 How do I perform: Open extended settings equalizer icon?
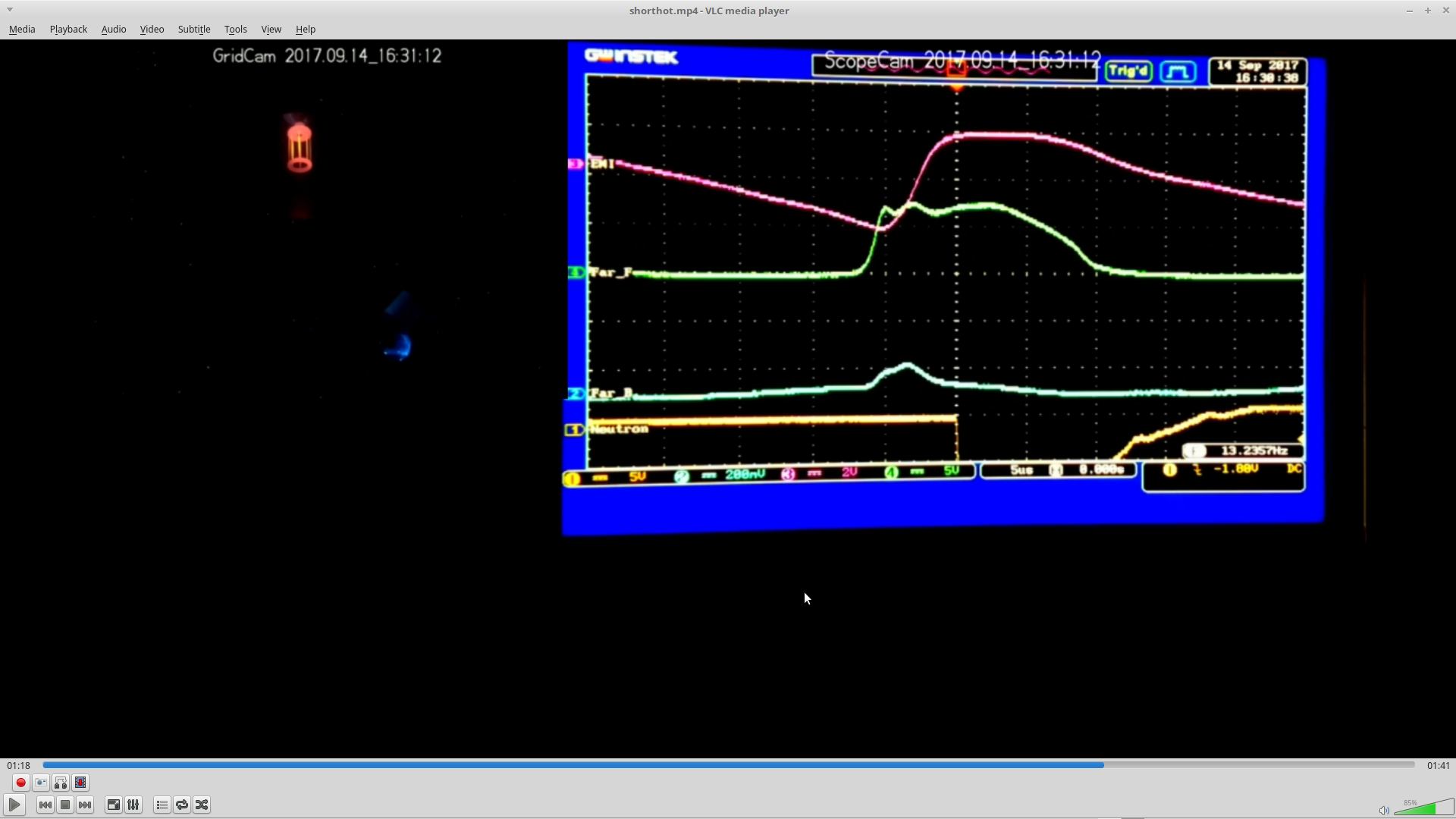point(133,805)
